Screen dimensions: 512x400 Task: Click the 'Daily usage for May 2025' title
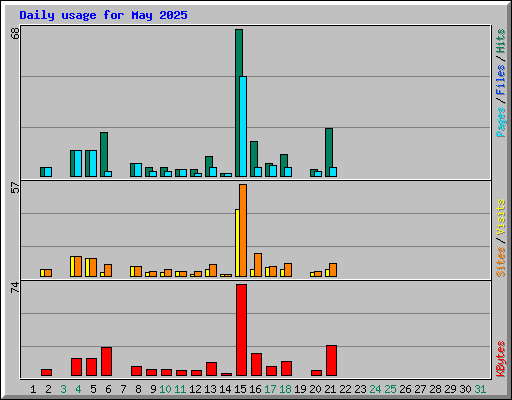coord(103,15)
